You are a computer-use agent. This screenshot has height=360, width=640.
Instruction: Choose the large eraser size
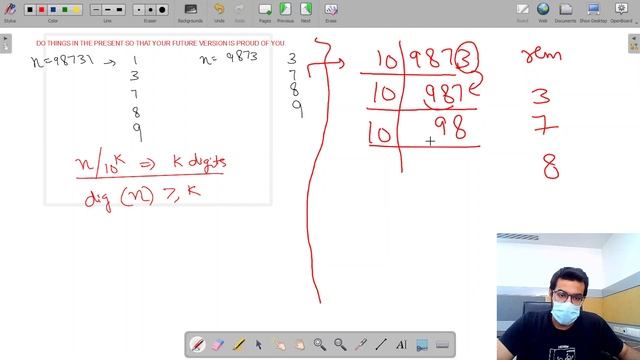pyautogui.click(x=162, y=9)
